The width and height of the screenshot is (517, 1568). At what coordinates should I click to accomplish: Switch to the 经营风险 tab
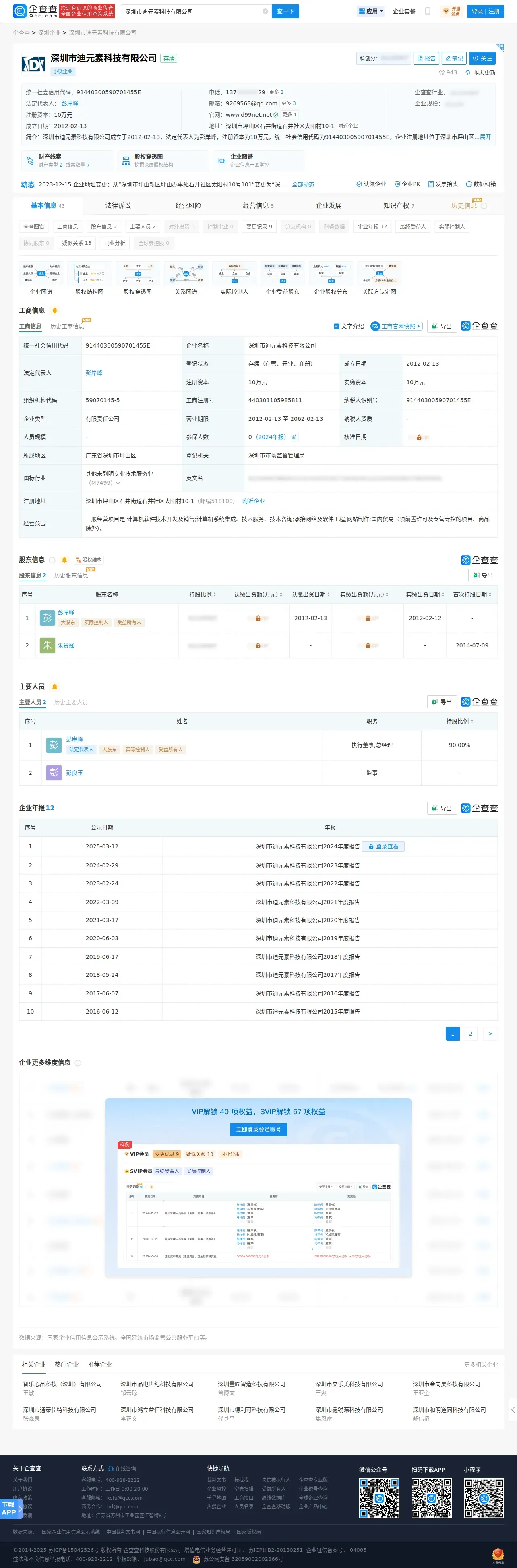pyautogui.click(x=188, y=206)
